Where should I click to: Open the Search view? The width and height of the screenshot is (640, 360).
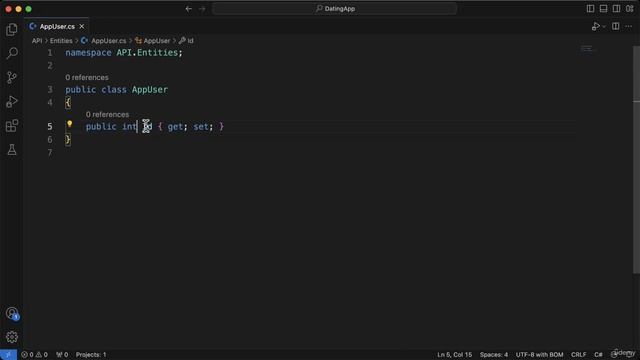[12, 53]
